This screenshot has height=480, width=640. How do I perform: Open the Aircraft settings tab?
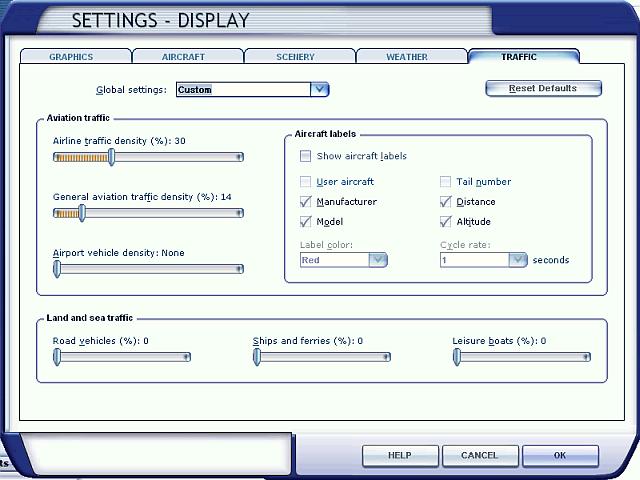coord(183,57)
